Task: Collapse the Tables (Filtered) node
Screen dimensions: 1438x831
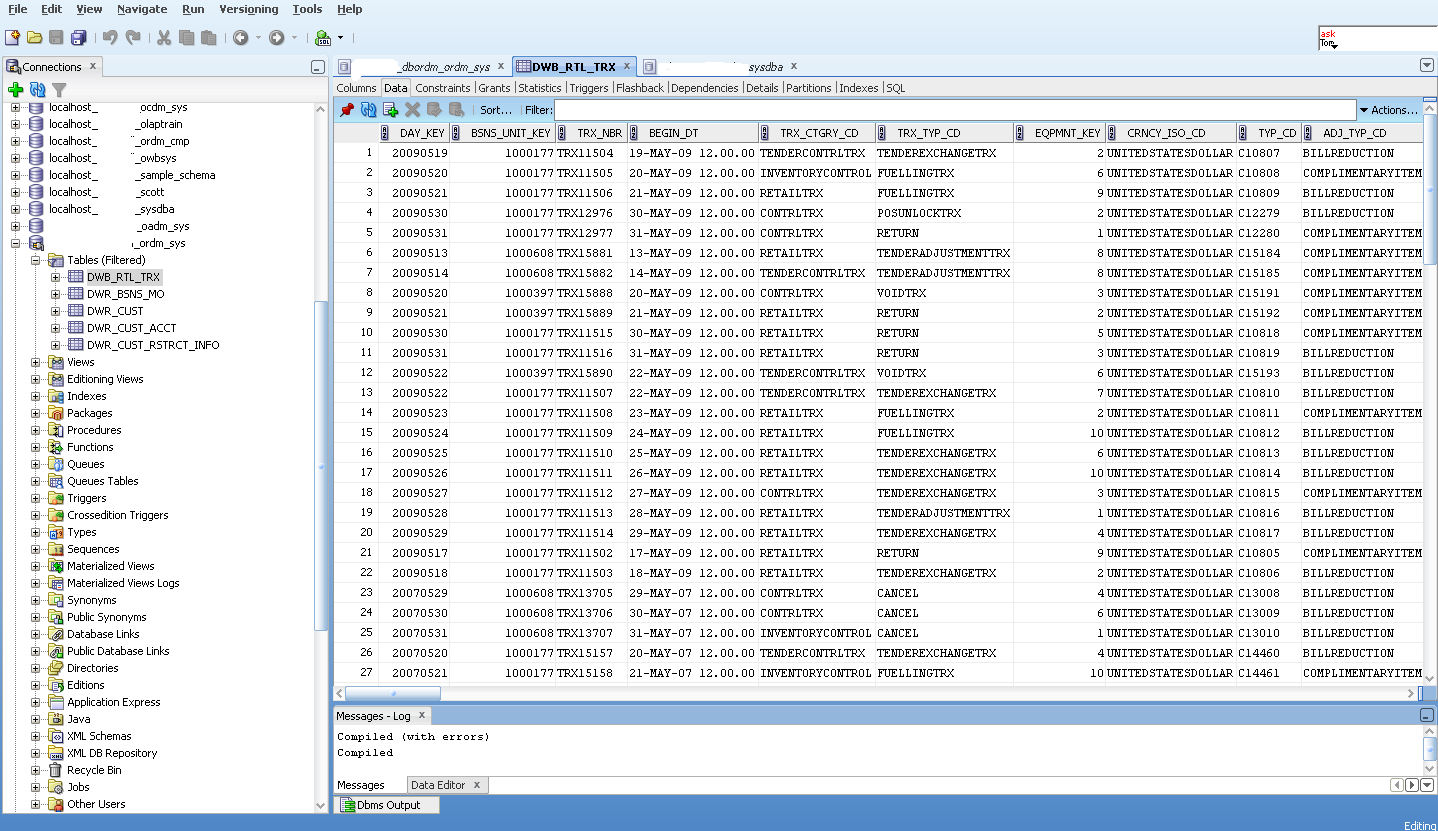Action: [x=37, y=260]
